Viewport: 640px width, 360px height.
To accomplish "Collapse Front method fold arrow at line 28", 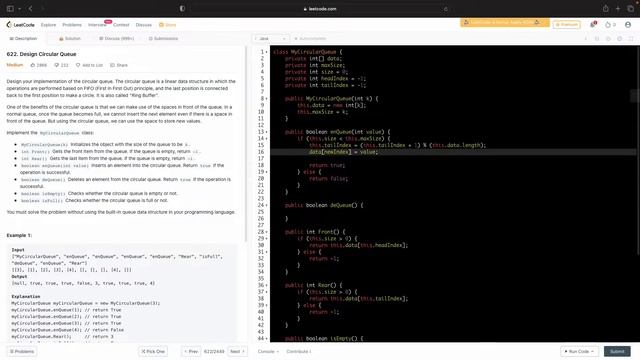I will [x=267, y=232].
